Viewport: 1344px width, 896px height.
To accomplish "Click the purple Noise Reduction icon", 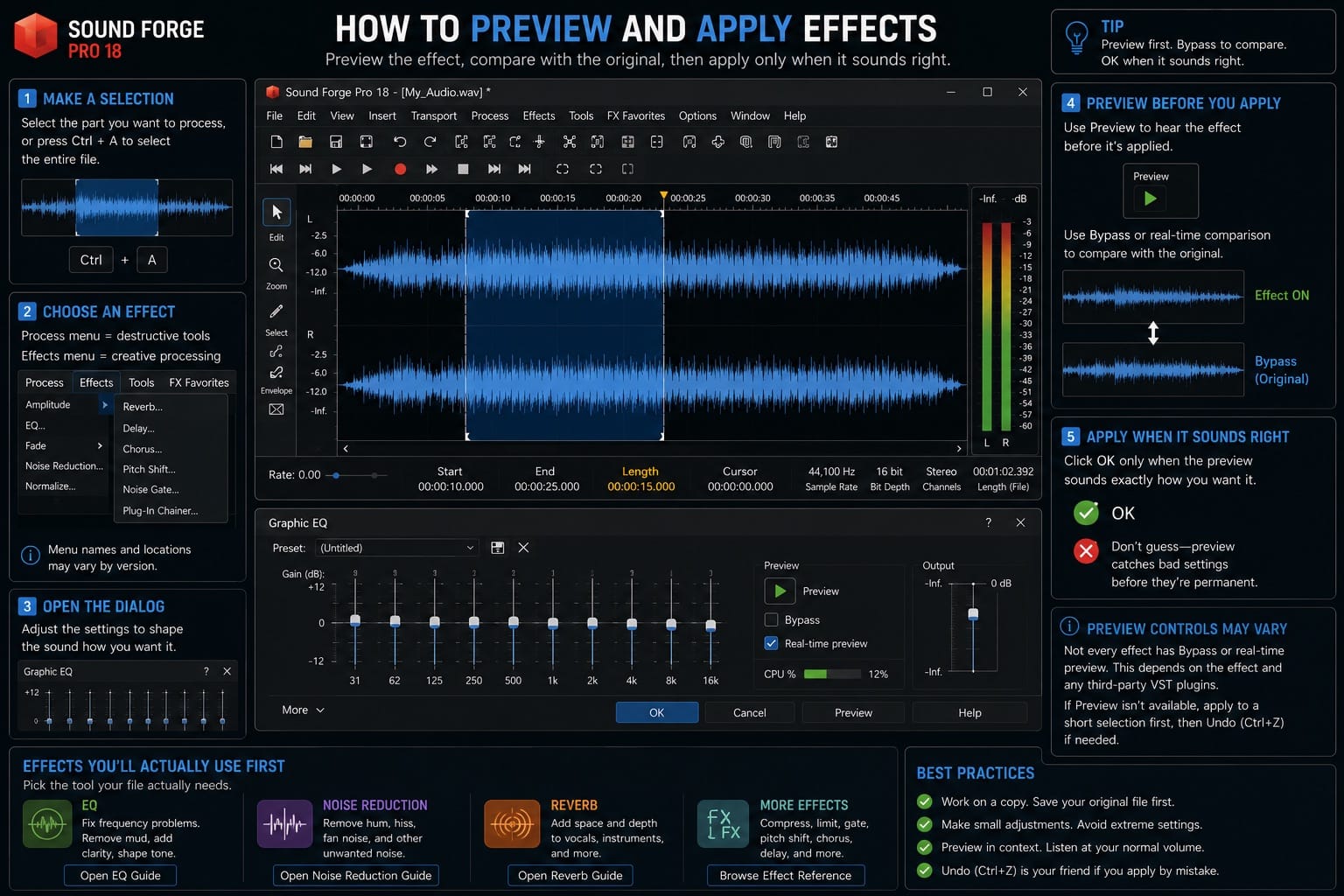I will click(285, 824).
